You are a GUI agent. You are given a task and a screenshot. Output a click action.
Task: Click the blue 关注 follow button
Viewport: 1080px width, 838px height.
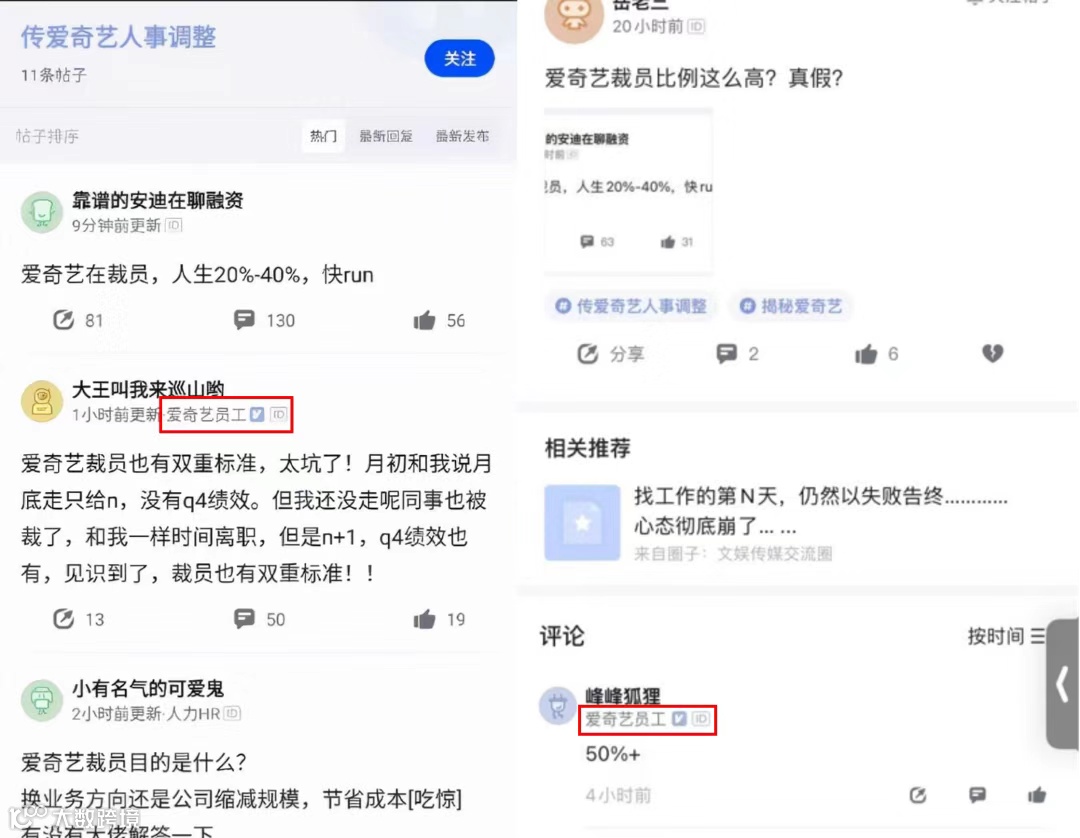[x=459, y=59]
